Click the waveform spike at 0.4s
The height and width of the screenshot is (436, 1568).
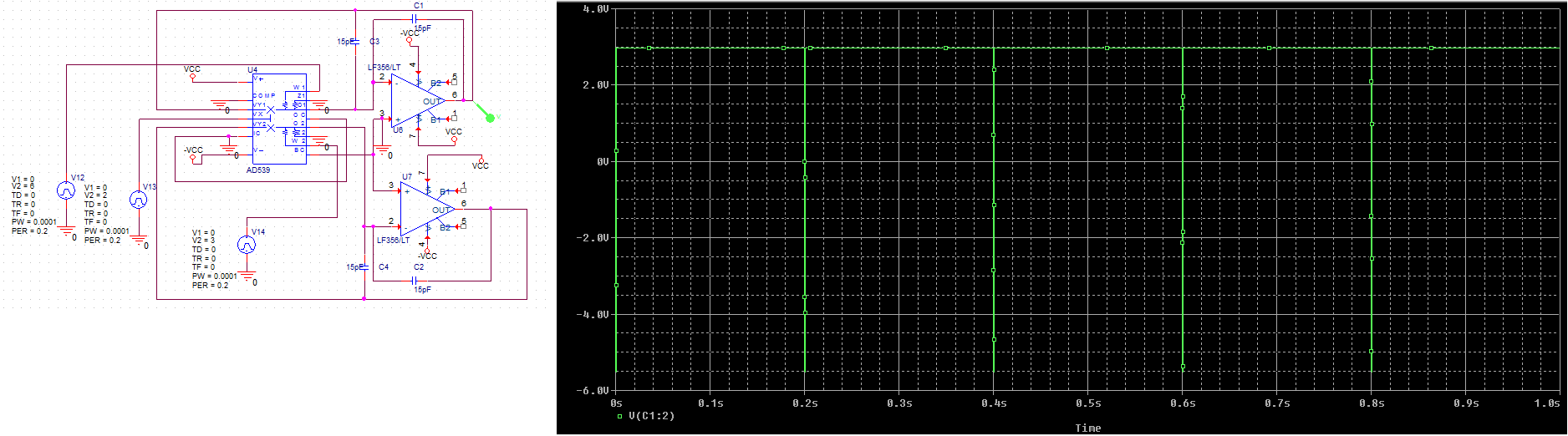994,209
